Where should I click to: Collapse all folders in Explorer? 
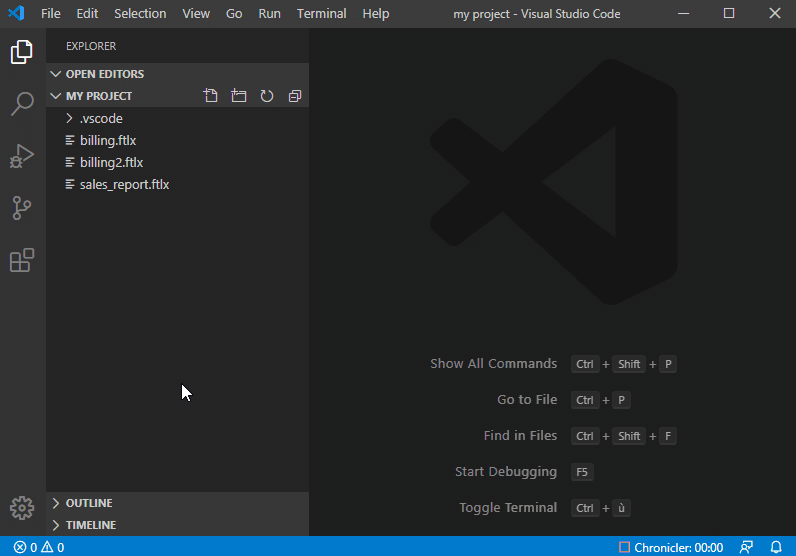[295, 96]
